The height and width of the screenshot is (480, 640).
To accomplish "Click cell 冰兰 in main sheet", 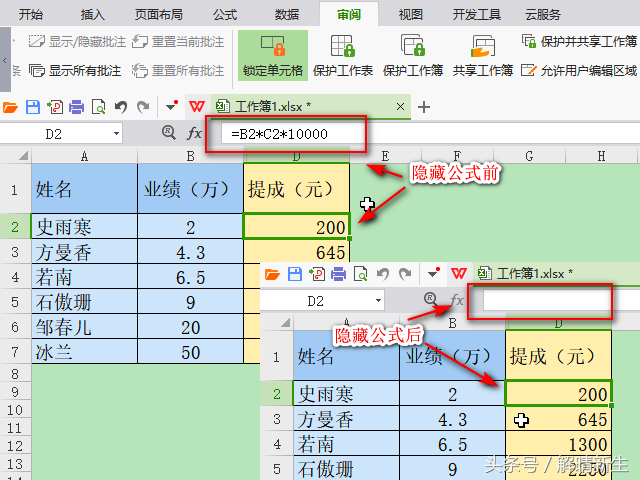I will pyautogui.click(x=84, y=352).
